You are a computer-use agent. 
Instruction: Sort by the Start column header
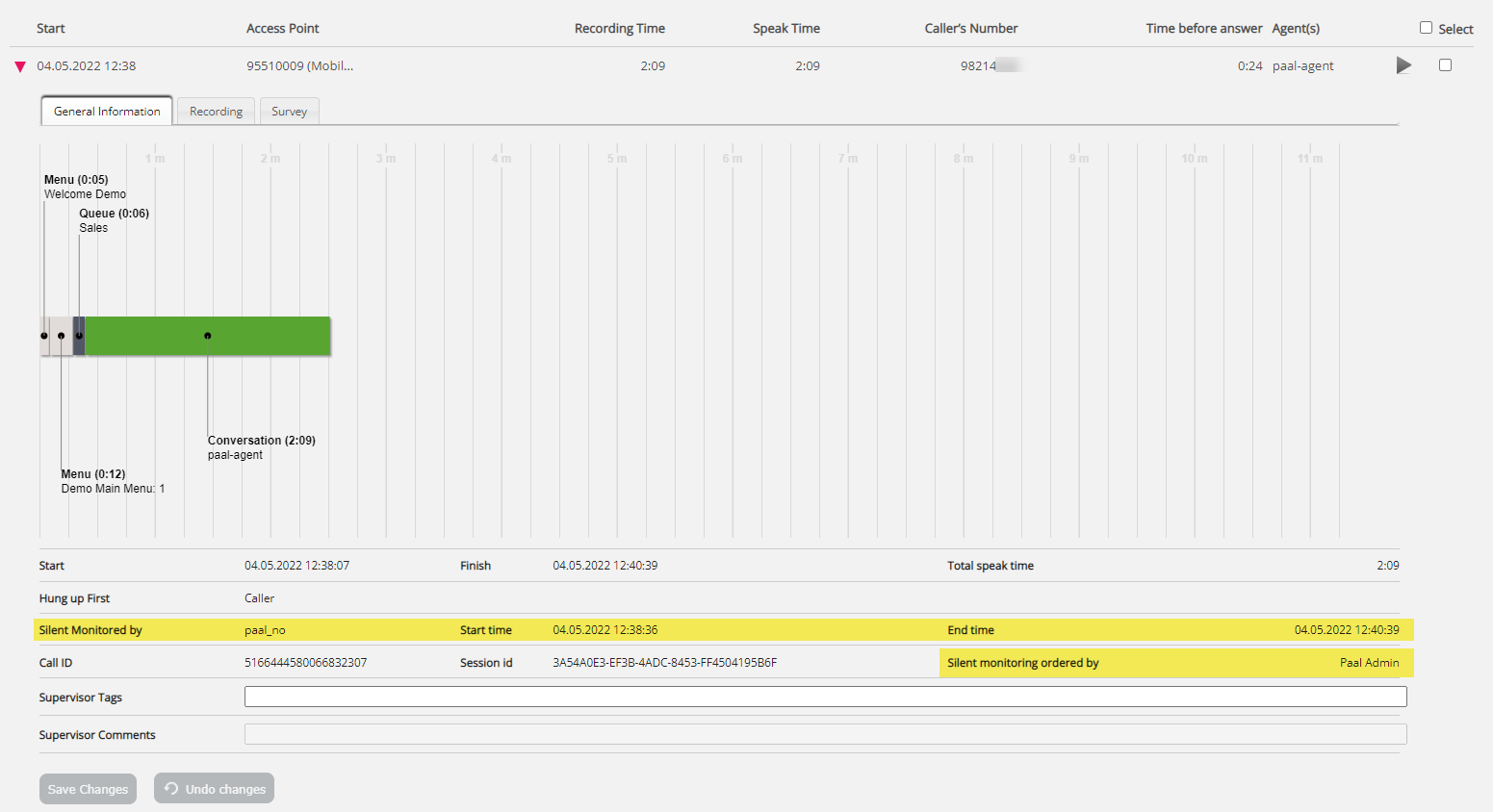tap(51, 29)
